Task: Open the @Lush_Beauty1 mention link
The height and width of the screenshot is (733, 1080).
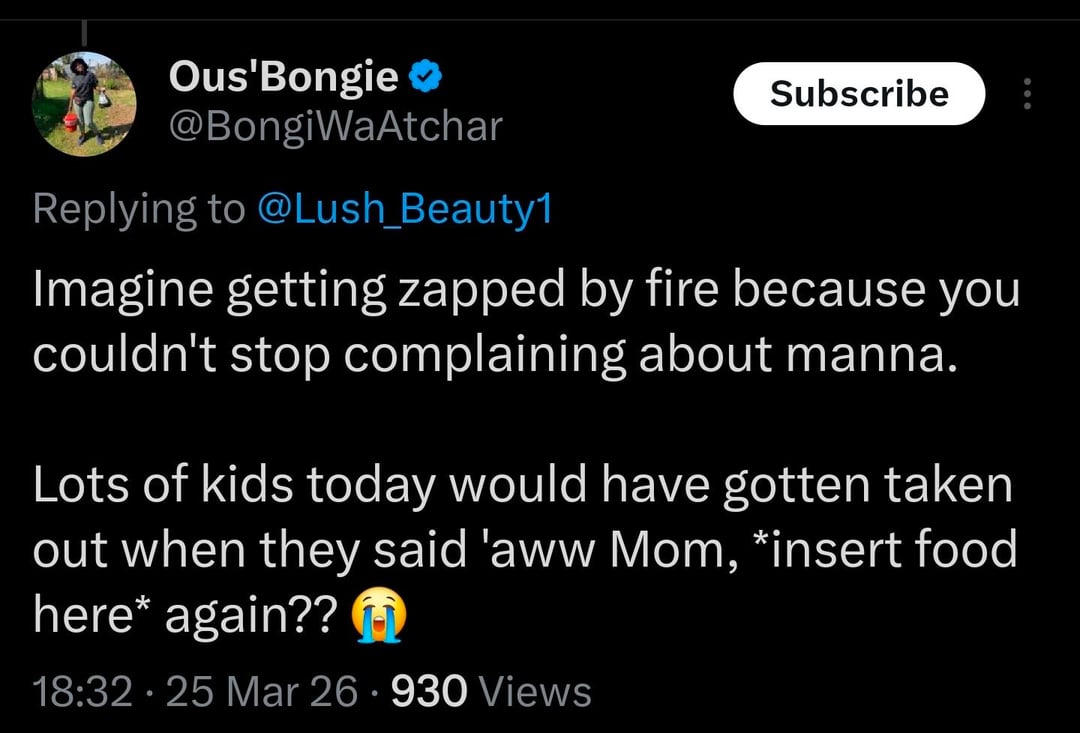Action: pyautogui.click(x=405, y=209)
